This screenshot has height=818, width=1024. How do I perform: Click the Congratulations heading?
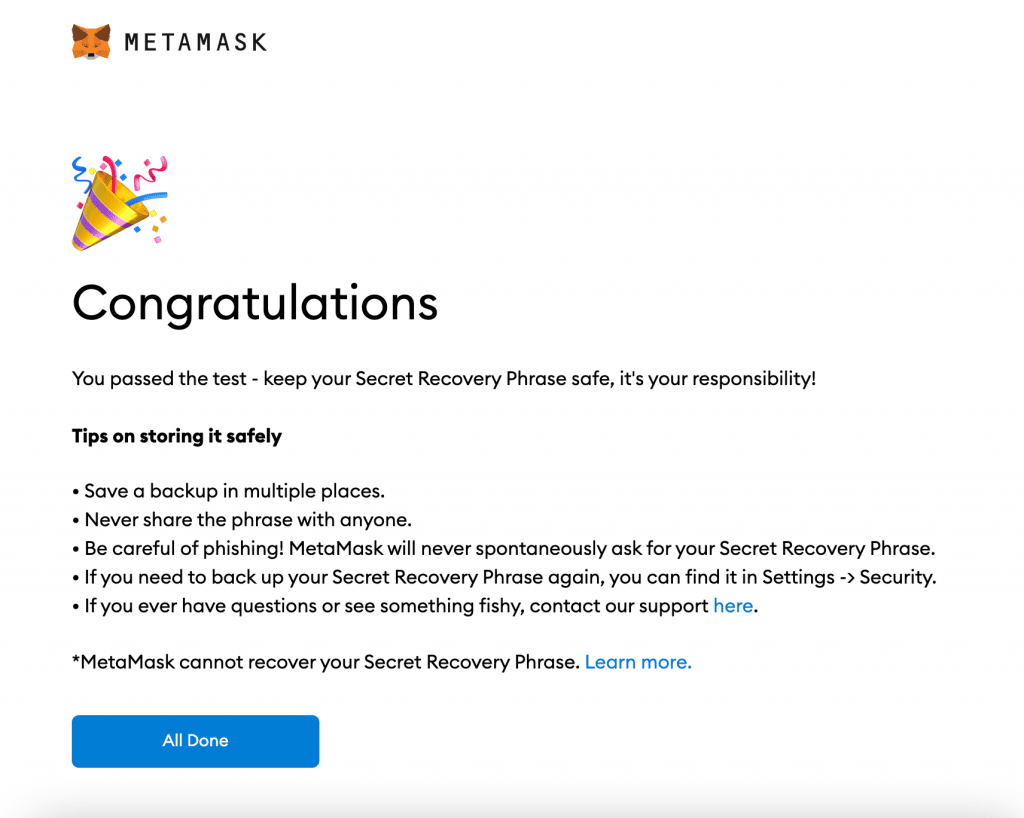click(255, 304)
